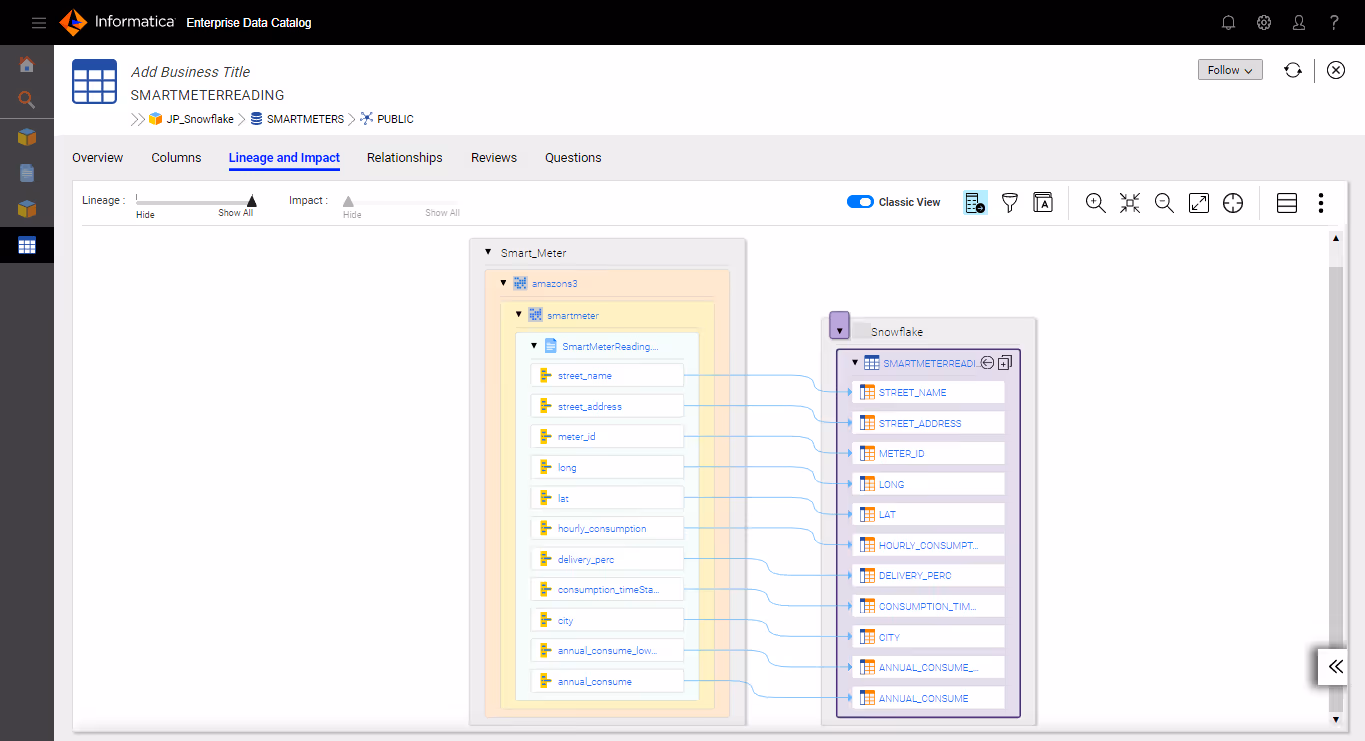1365x741 pixels.
Task: Switch to the Columns tab
Action: (x=176, y=158)
